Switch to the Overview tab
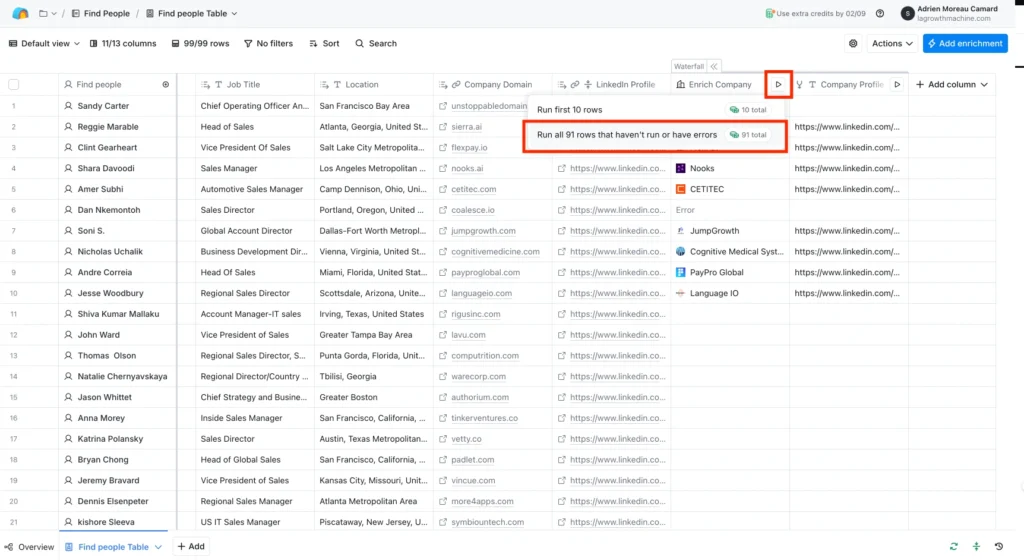Screen dimensions: 1024x560 [30, 547]
